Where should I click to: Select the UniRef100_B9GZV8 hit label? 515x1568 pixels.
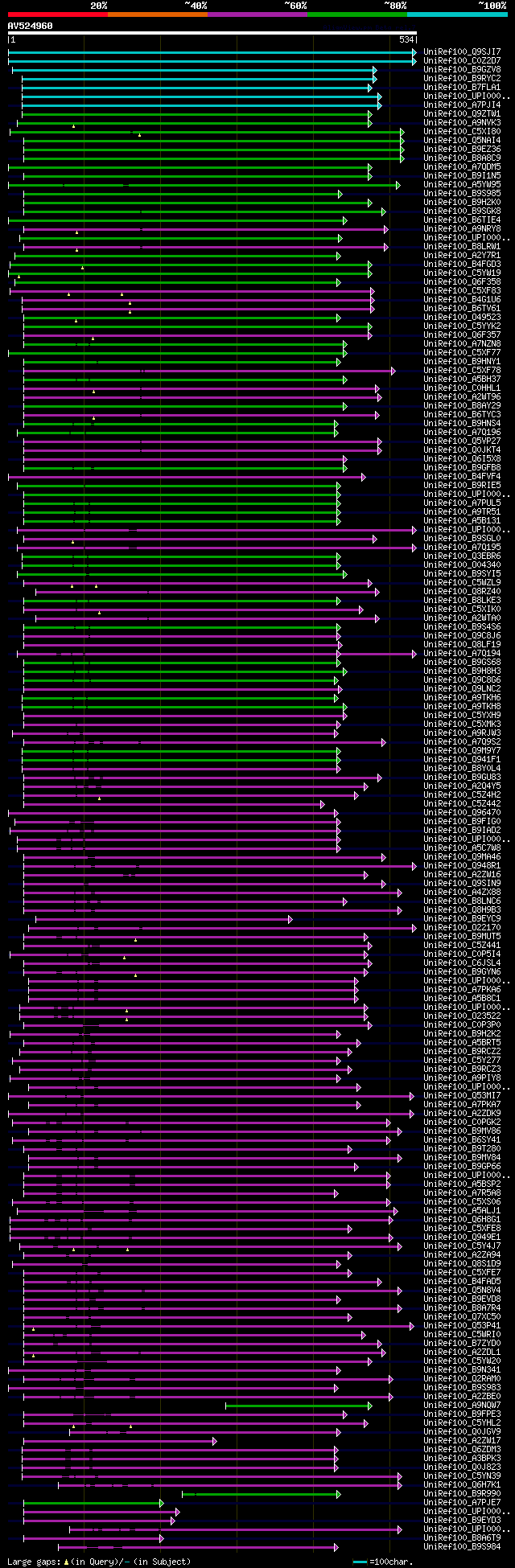pos(462,70)
